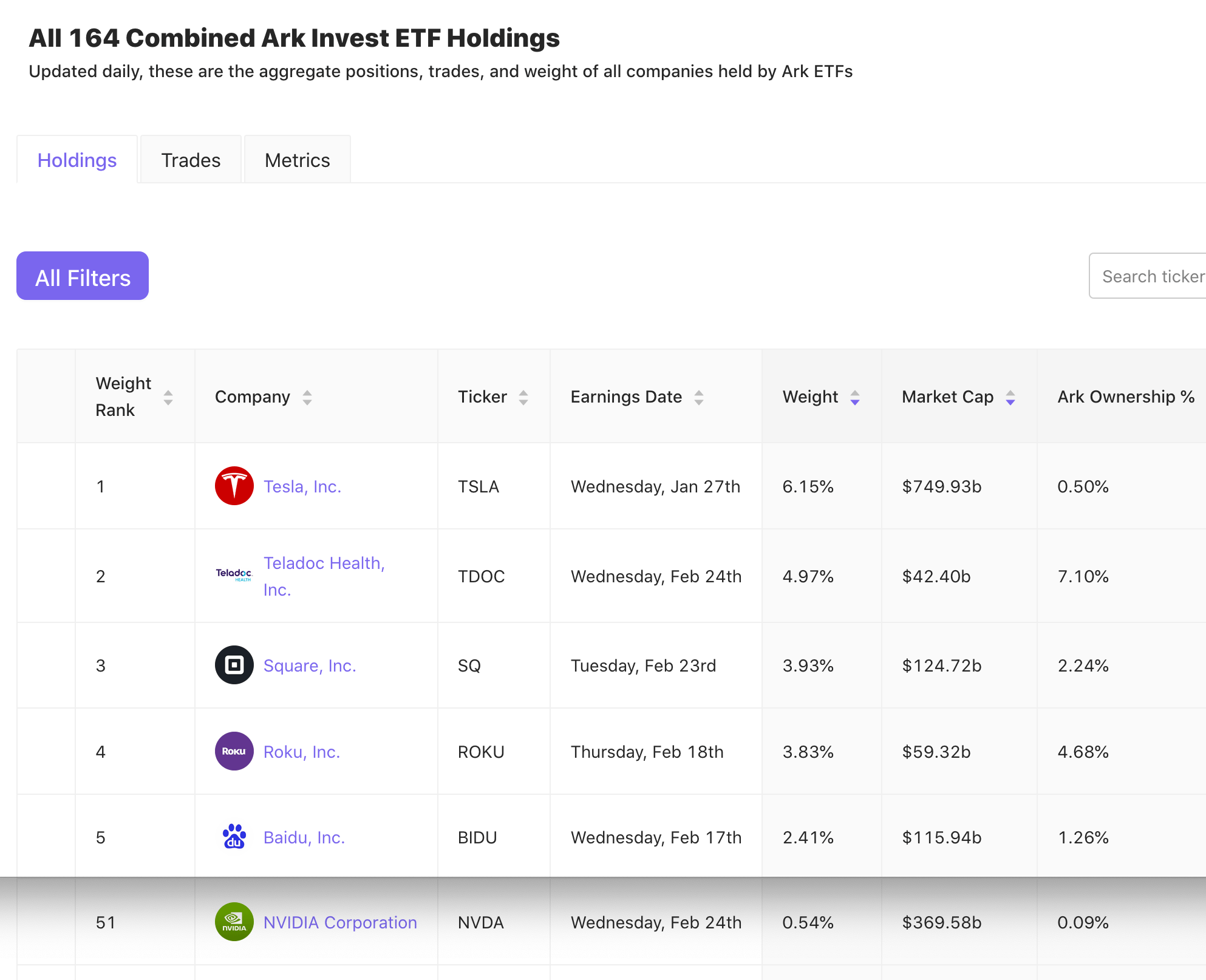Click the NVIDIA logo icon

(x=234, y=922)
